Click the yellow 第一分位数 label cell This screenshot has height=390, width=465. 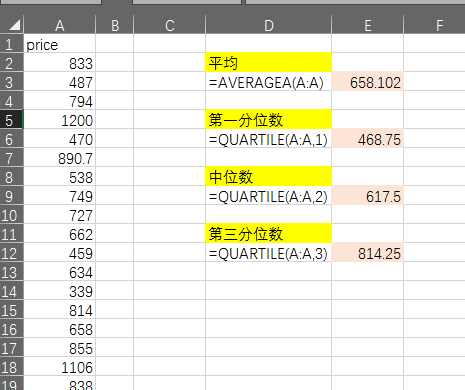(269, 119)
